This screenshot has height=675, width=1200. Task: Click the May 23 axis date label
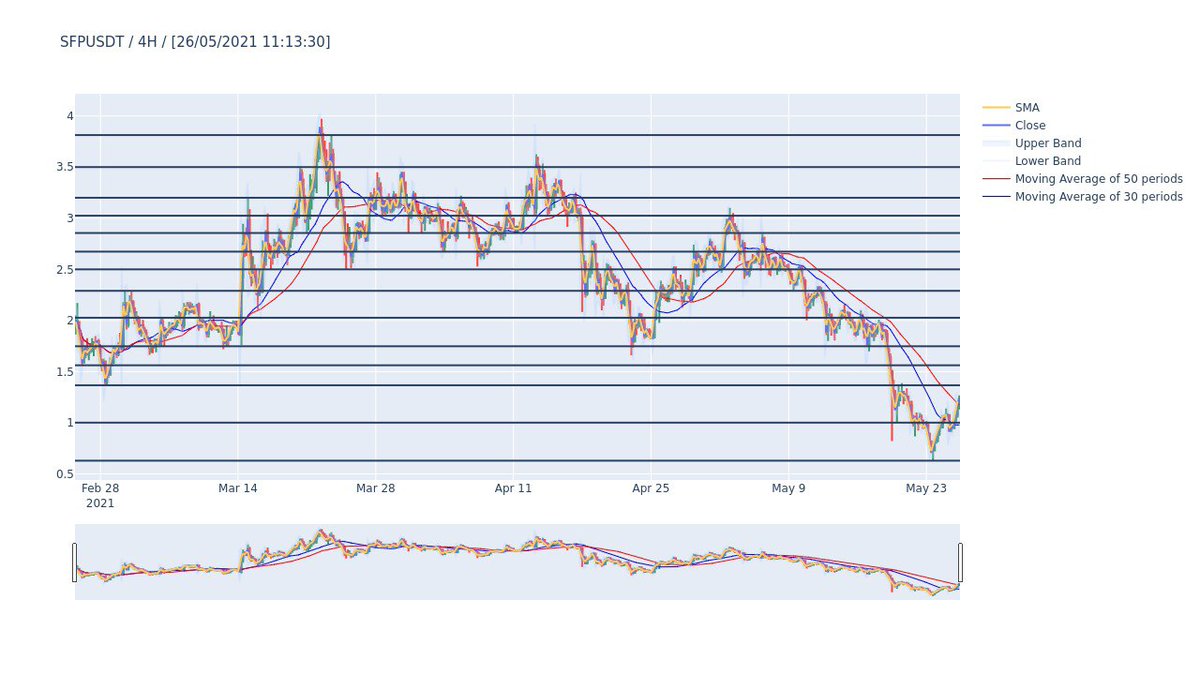pos(927,489)
